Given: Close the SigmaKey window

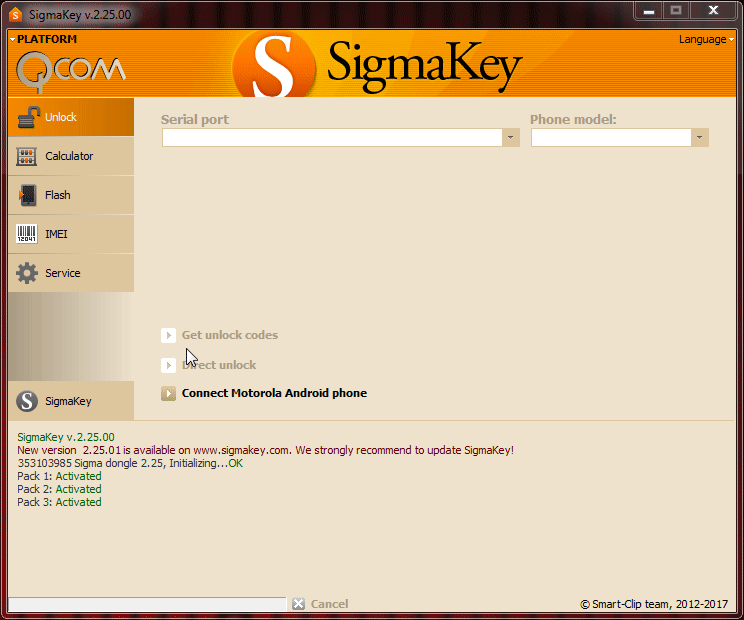Looking at the screenshot, I should coord(713,10).
